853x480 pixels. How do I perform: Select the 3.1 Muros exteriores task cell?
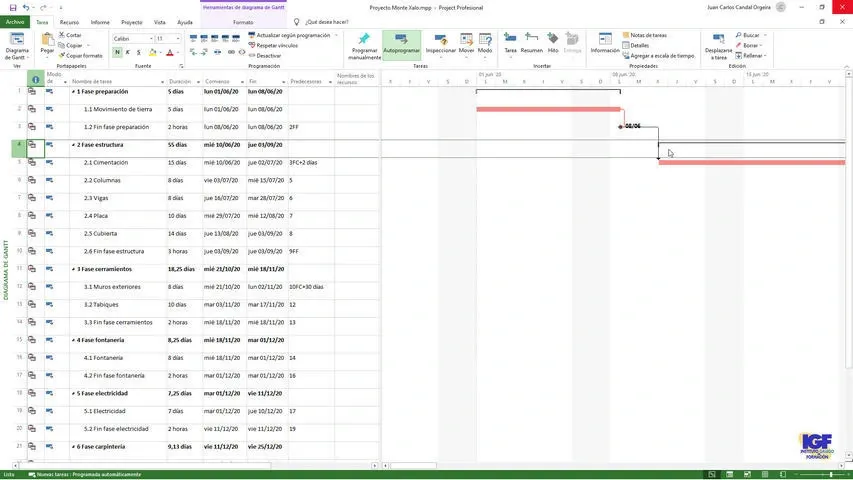coord(118,287)
